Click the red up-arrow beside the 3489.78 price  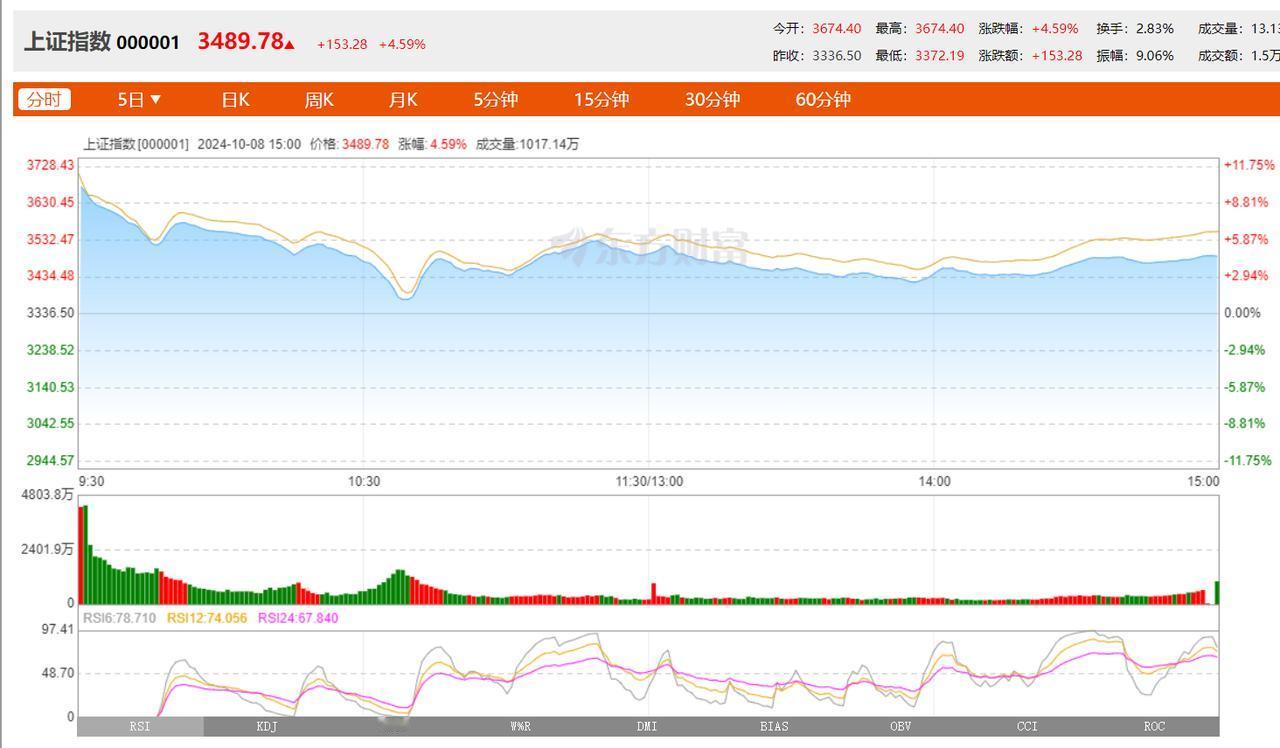(x=290, y=44)
